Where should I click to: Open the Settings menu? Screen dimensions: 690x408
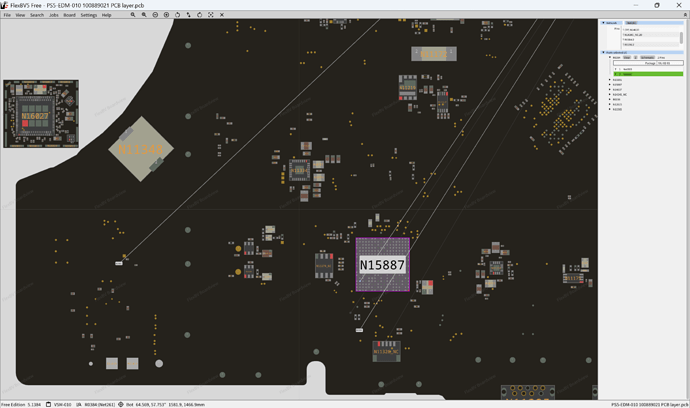(88, 15)
